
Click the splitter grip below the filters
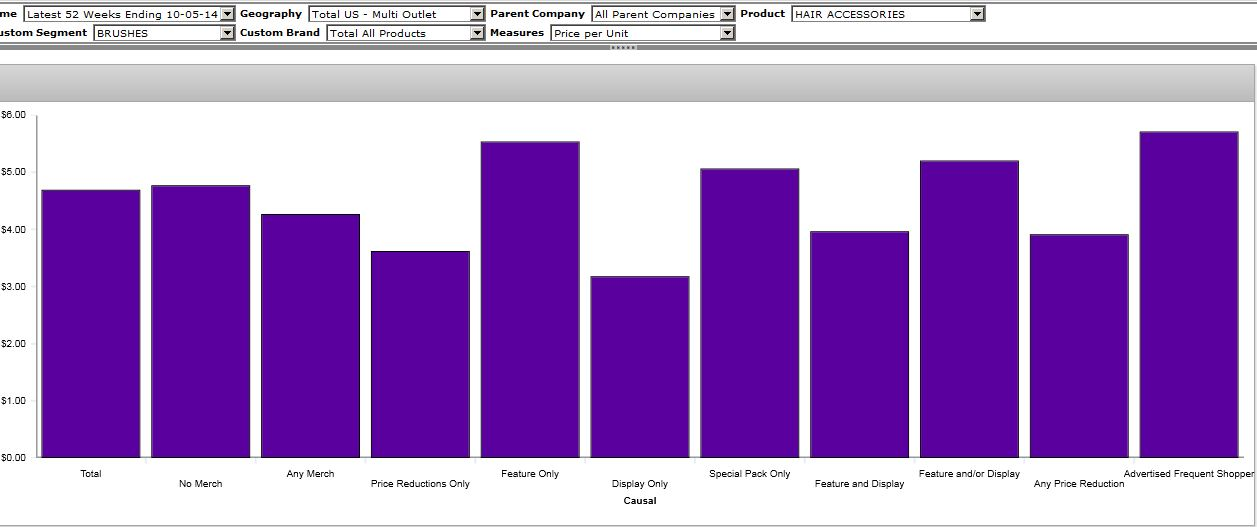623,47
